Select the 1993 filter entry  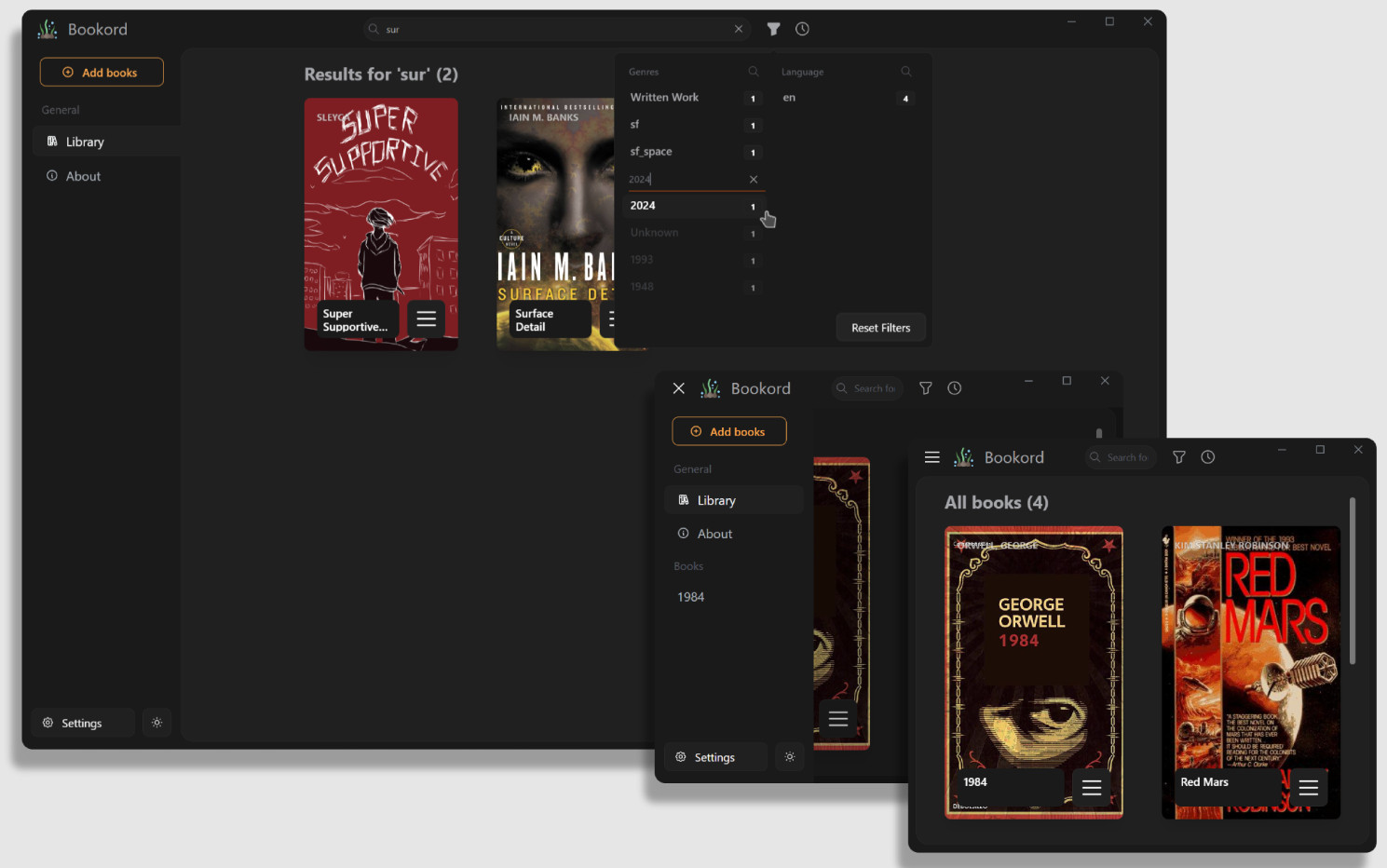click(x=694, y=260)
